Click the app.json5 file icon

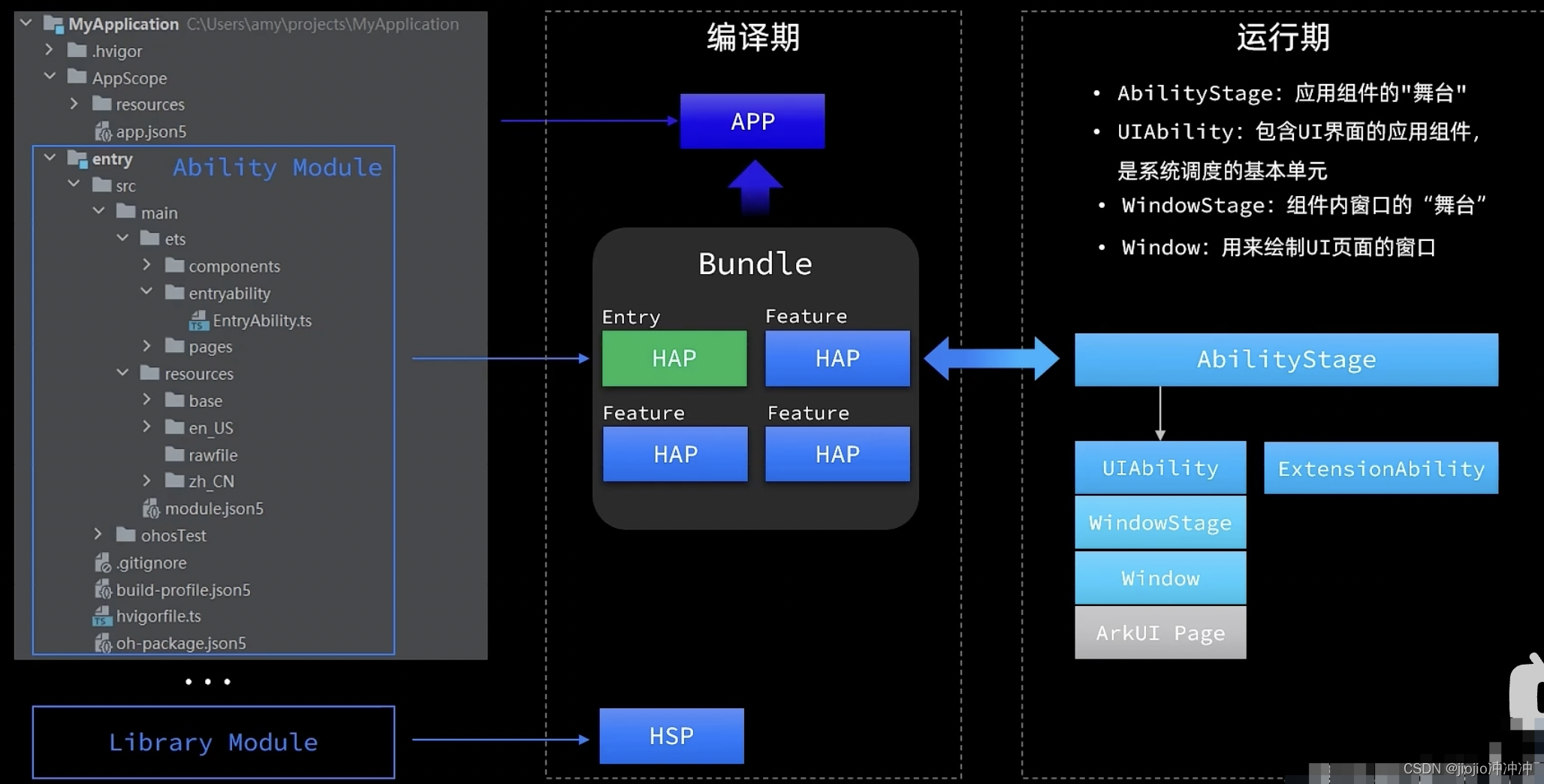point(103,131)
